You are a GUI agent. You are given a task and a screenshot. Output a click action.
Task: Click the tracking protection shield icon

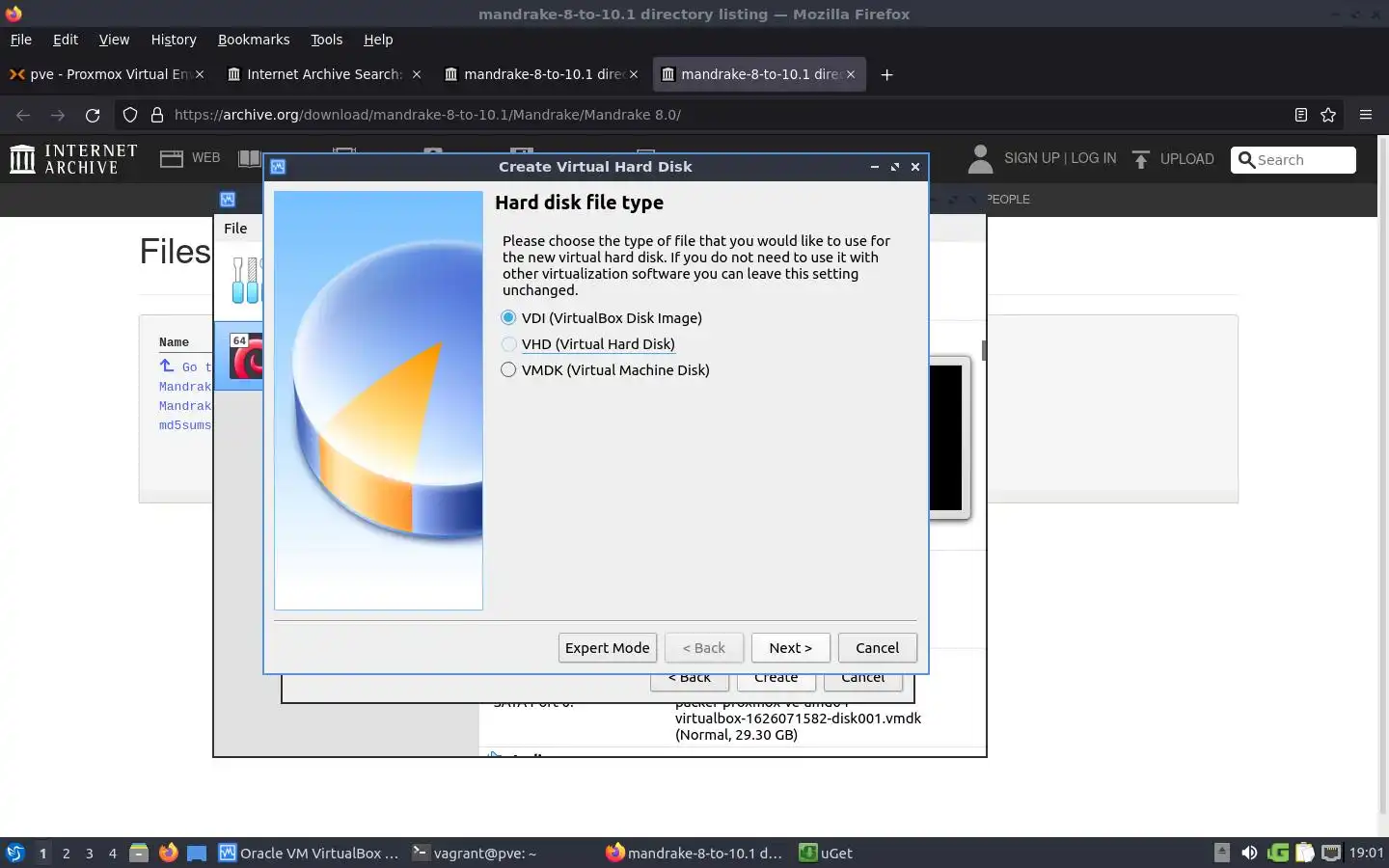pyautogui.click(x=130, y=115)
